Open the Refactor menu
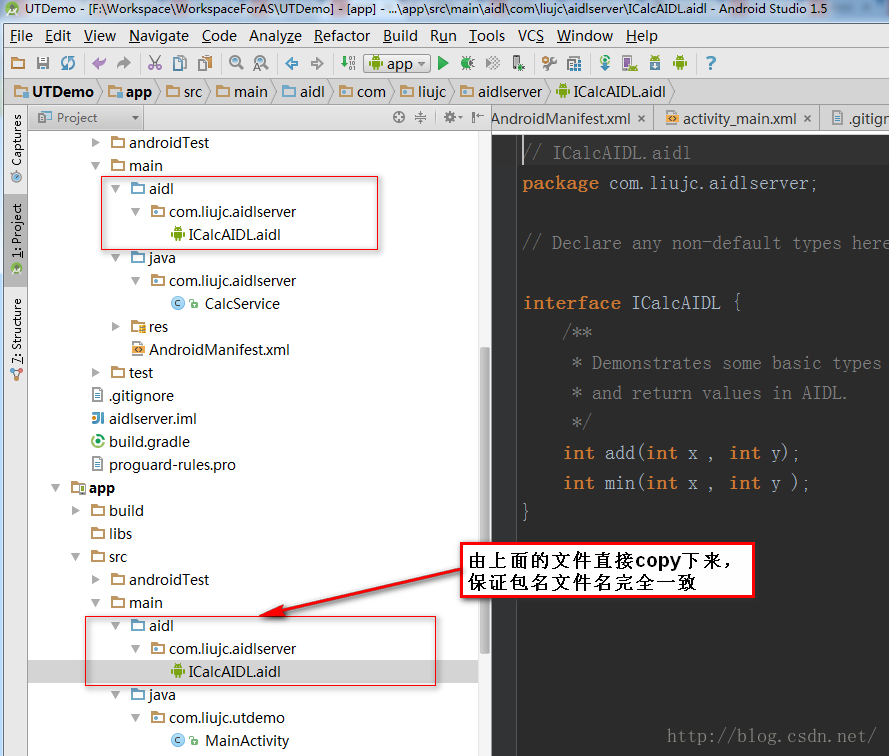This screenshot has width=889, height=756. click(341, 36)
